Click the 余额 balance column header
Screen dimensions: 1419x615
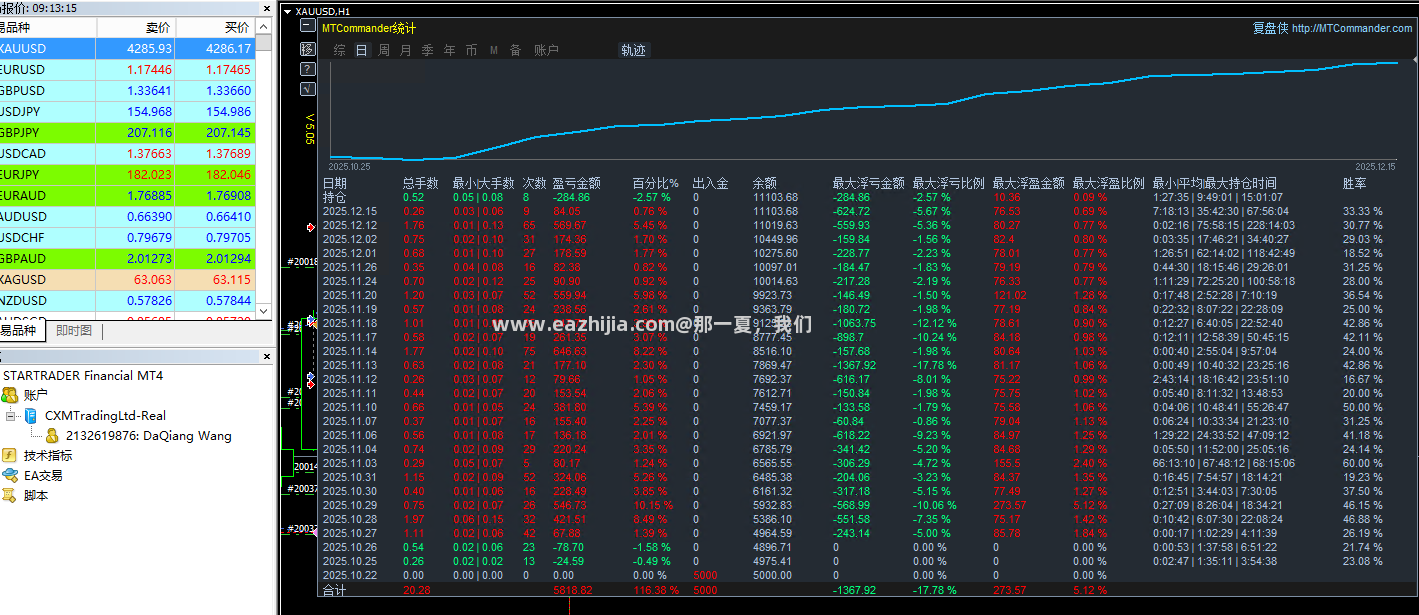(764, 183)
